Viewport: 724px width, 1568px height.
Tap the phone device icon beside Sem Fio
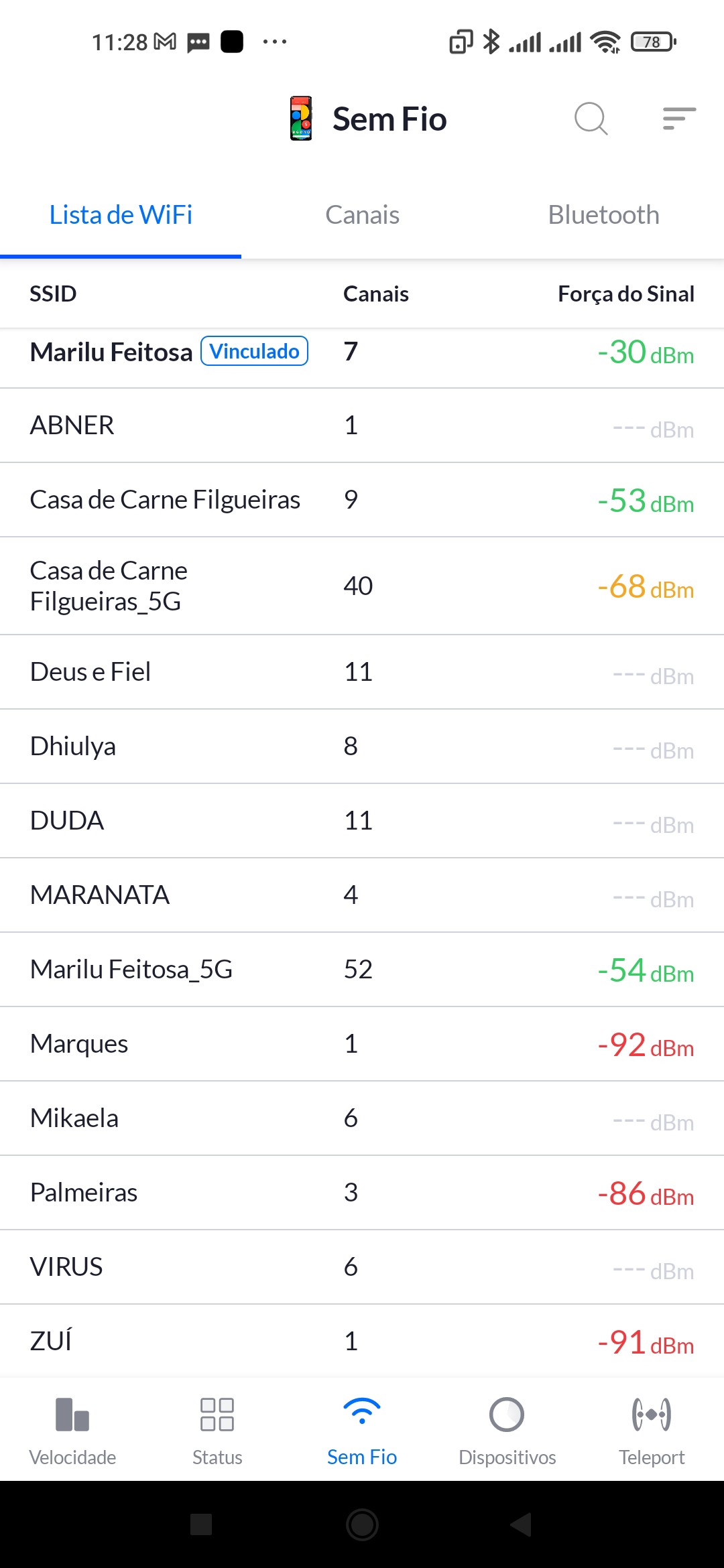[301, 119]
